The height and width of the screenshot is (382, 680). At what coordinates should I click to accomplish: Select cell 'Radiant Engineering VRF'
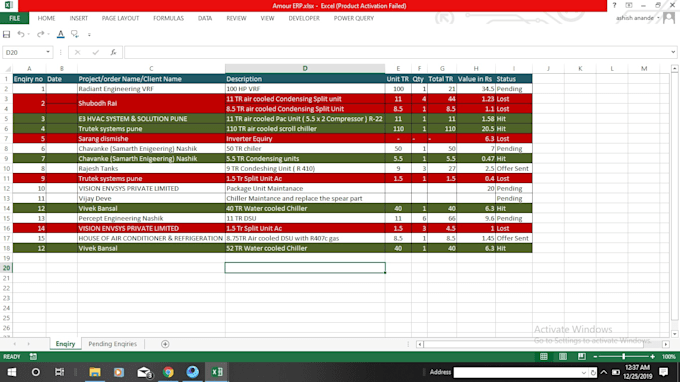(x=151, y=89)
